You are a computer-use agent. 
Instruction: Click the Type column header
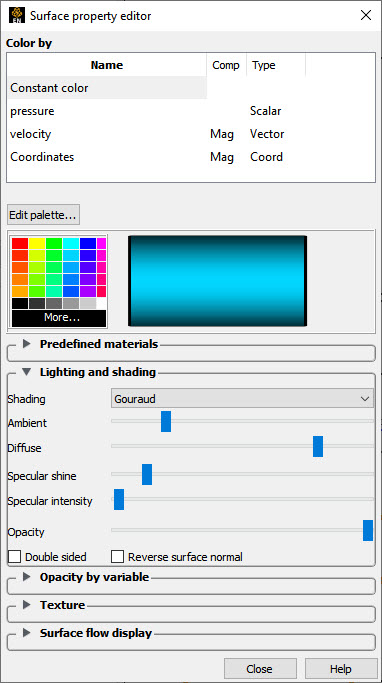[276, 65]
